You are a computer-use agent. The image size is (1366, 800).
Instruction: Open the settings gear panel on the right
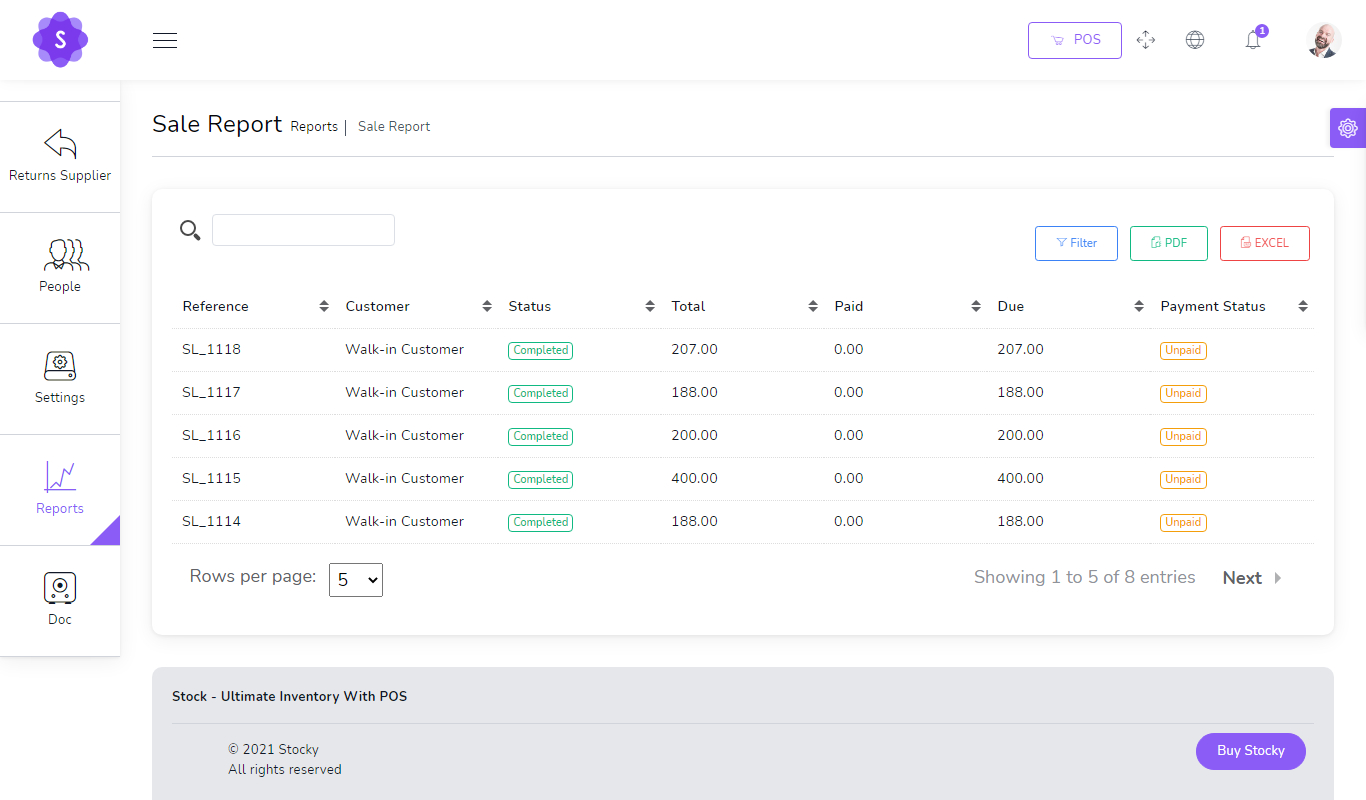(x=1348, y=128)
